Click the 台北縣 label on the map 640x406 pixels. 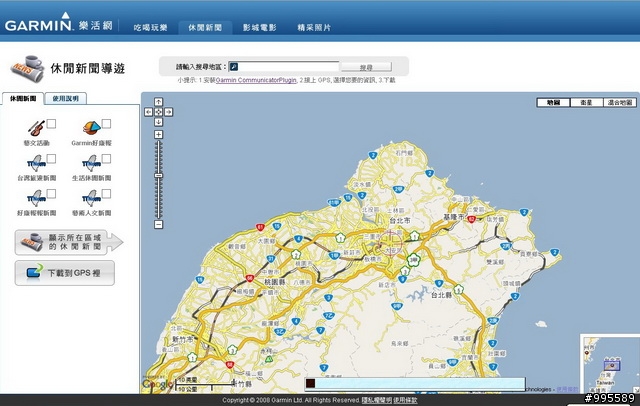click(x=441, y=295)
